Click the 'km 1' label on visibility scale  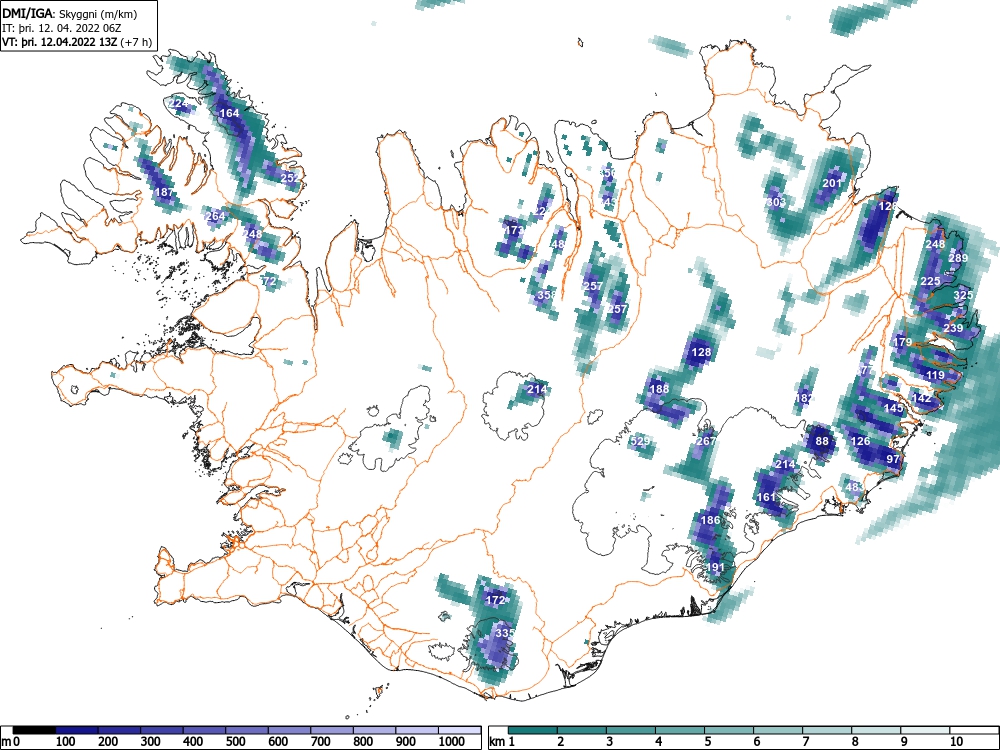click(x=503, y=742)
